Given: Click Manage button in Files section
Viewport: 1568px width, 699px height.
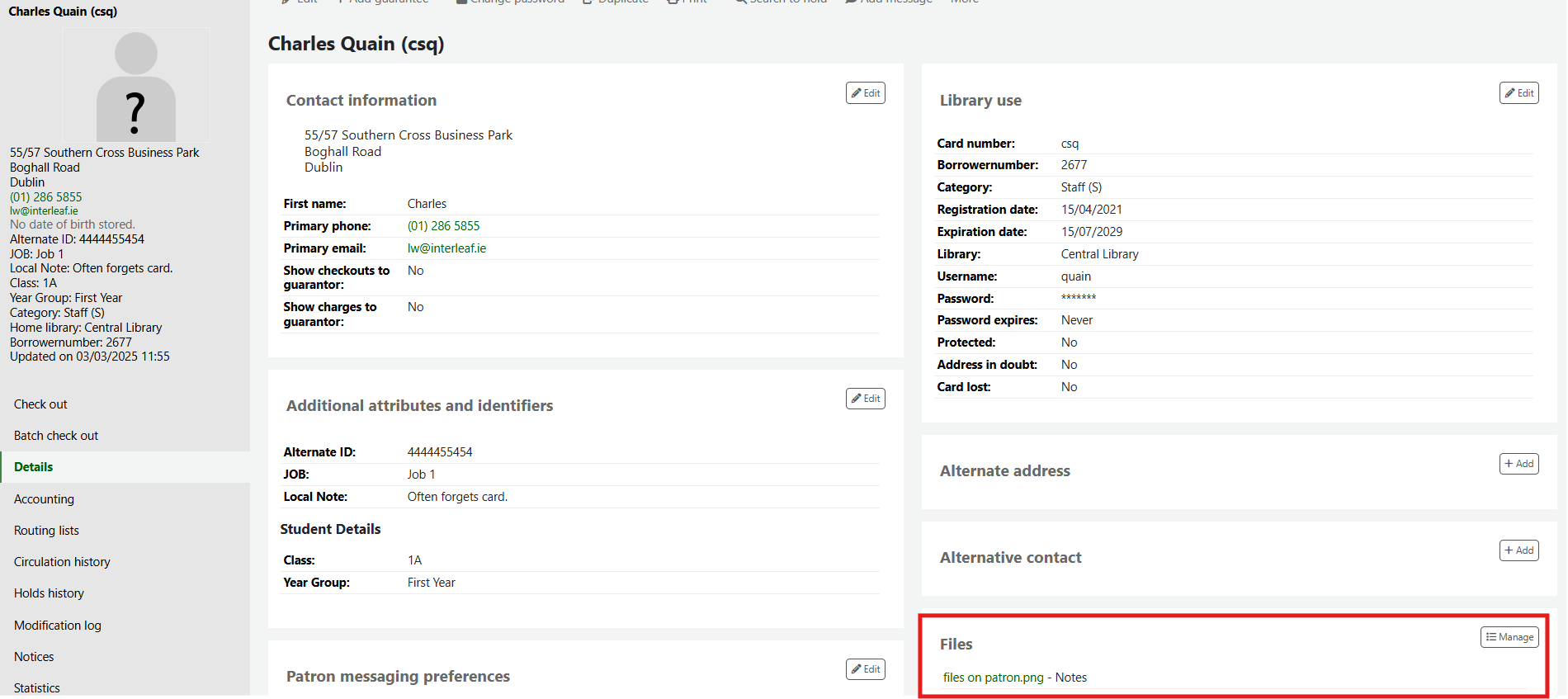Looking at the screenshot, I should (x=1509, y=637).
